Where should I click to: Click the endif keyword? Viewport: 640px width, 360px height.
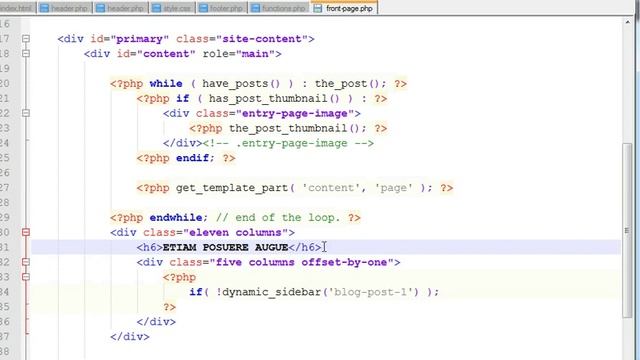point(192,158)
